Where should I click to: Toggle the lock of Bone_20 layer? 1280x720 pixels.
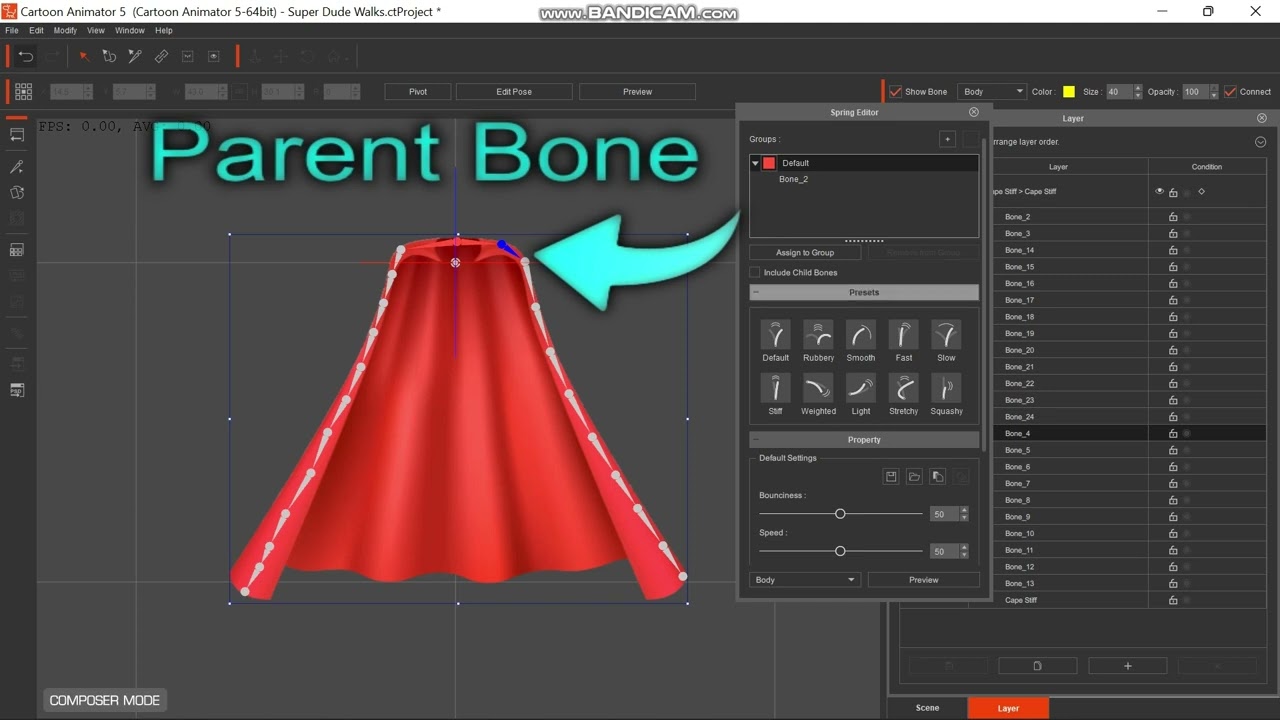point(1173,350)
